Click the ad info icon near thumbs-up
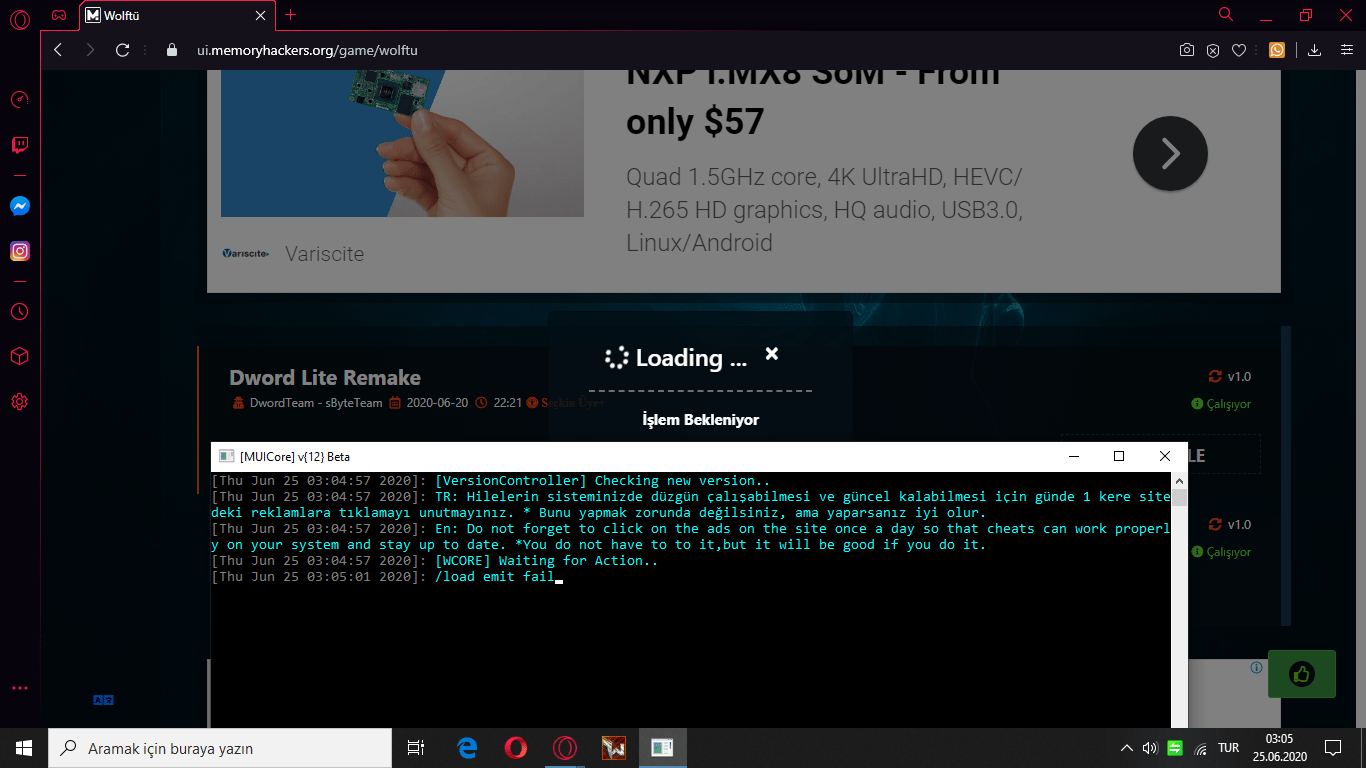Screen dimensions: 1366x768 [1257, 668]
